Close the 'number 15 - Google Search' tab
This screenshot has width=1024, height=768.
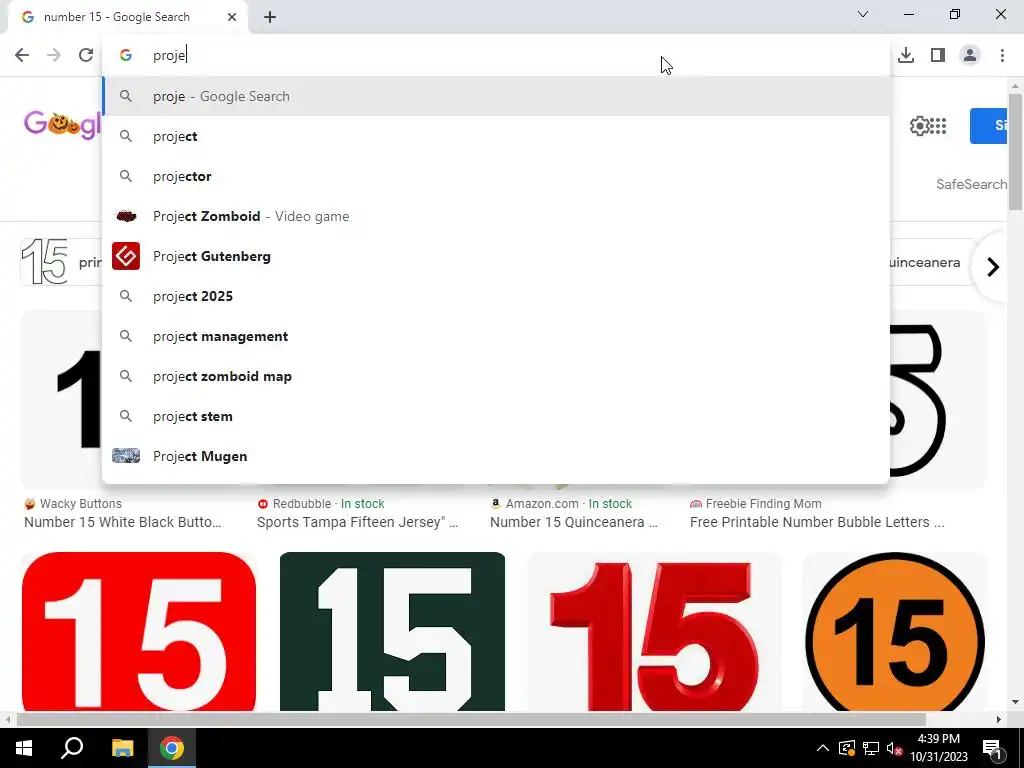(x=232, y=17)
